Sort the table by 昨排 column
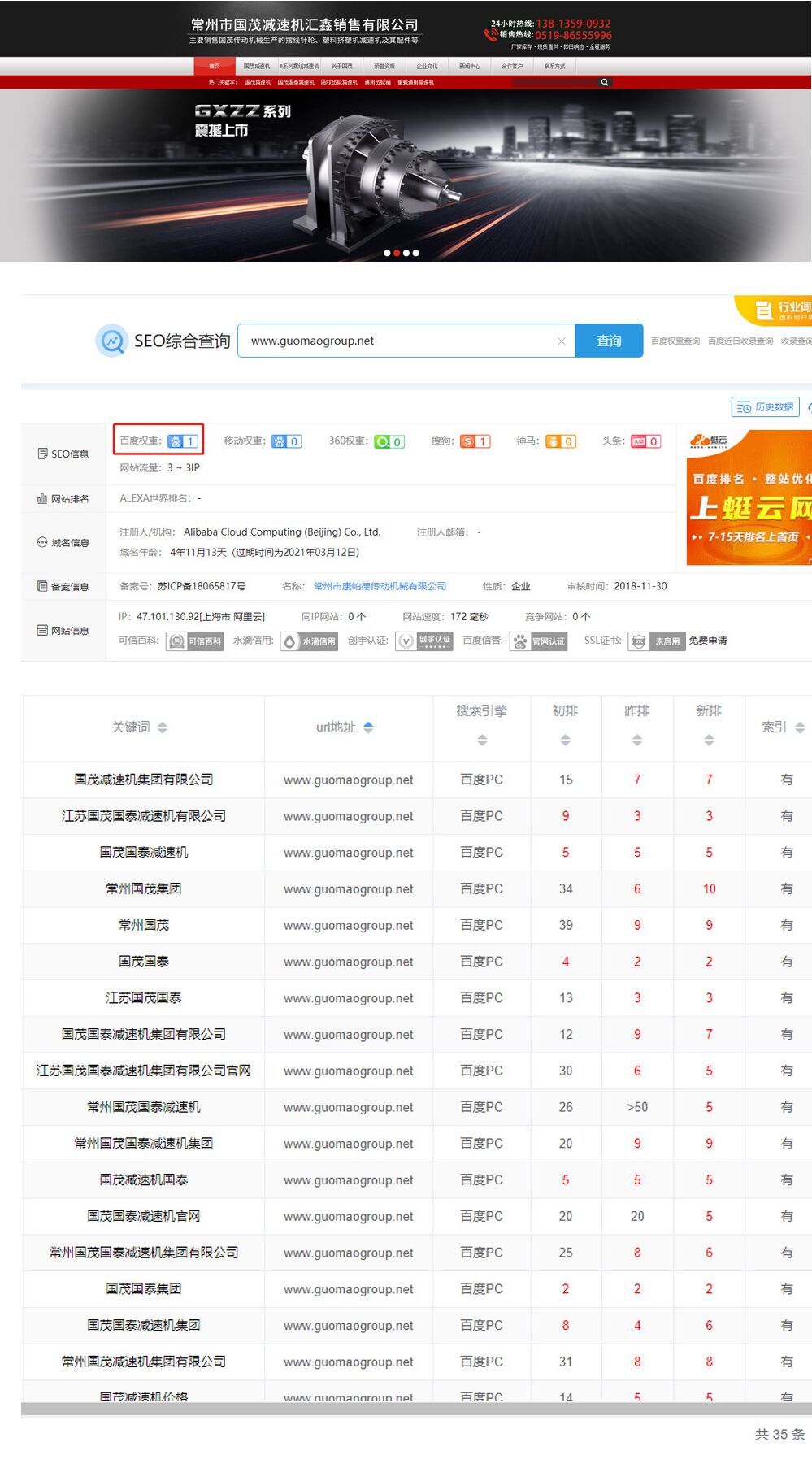The width and height of the screenshot is (812, 1468). 637,741
